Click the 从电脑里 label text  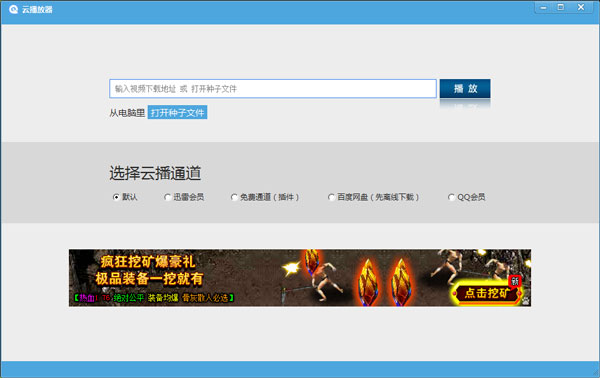pos(127,113)
